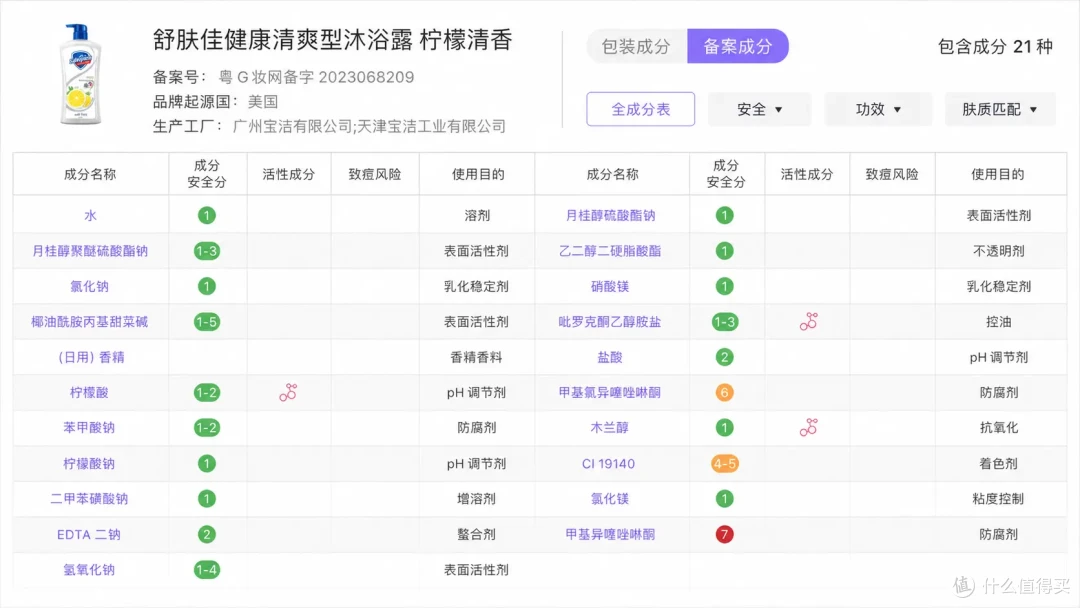Open the 二甲苯磺酸钠 ingredient link
The width and height of the screenshot is (1080, 608).
click(90, 499)
